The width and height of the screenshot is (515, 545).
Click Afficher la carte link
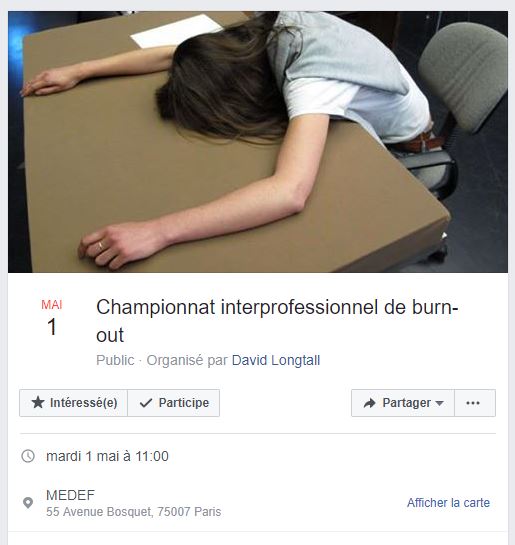coord(448,503)
